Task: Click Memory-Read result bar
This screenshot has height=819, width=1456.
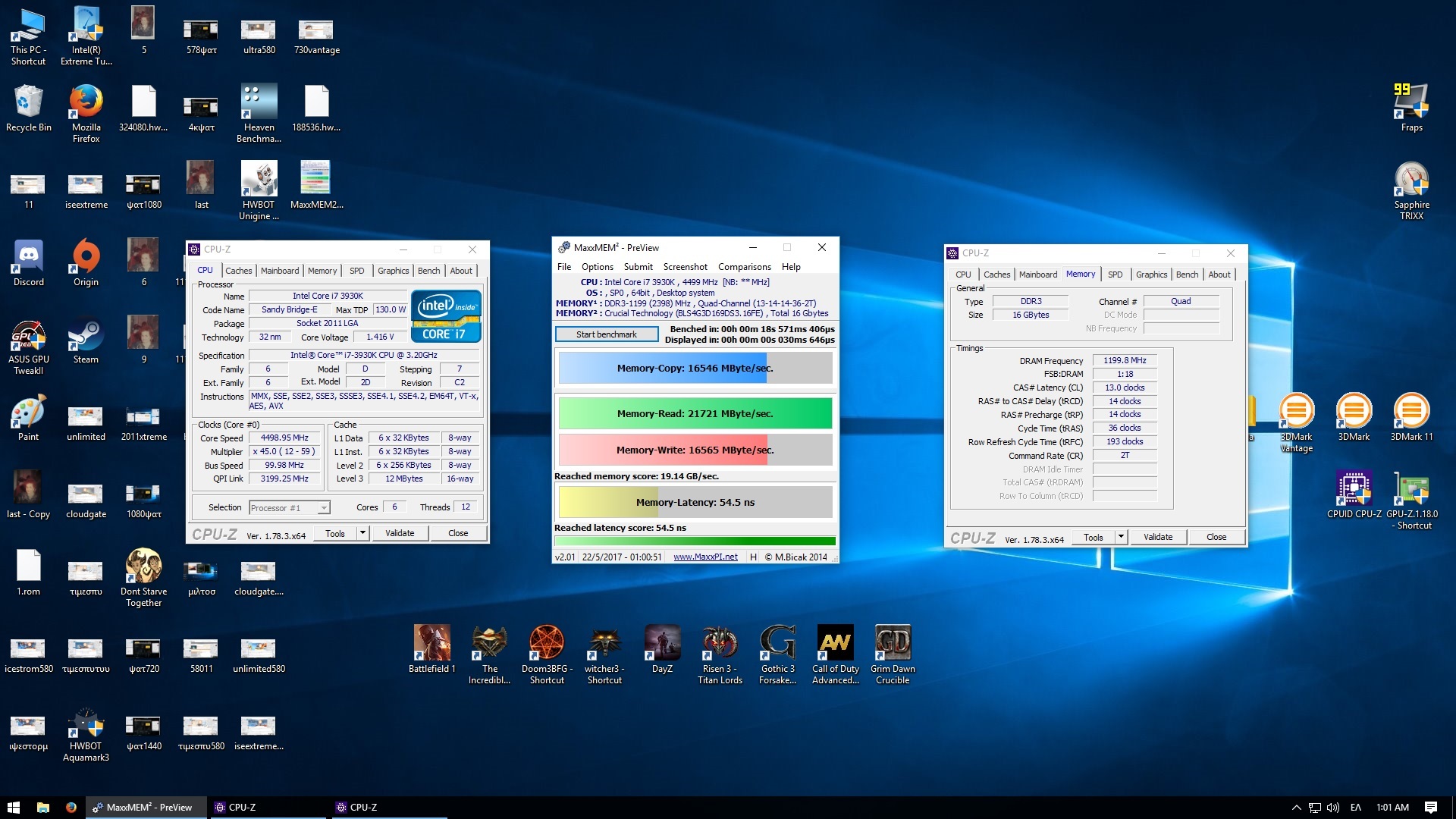Action: (695, 414)
